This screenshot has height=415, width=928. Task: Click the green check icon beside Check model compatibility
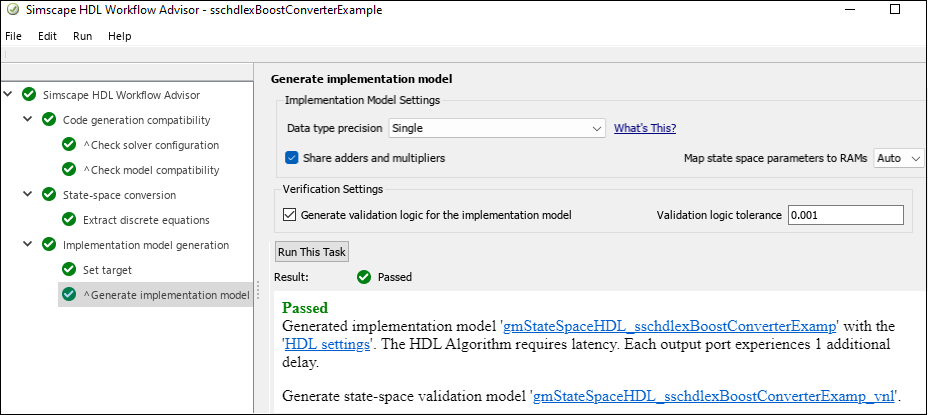click(69, 170)
